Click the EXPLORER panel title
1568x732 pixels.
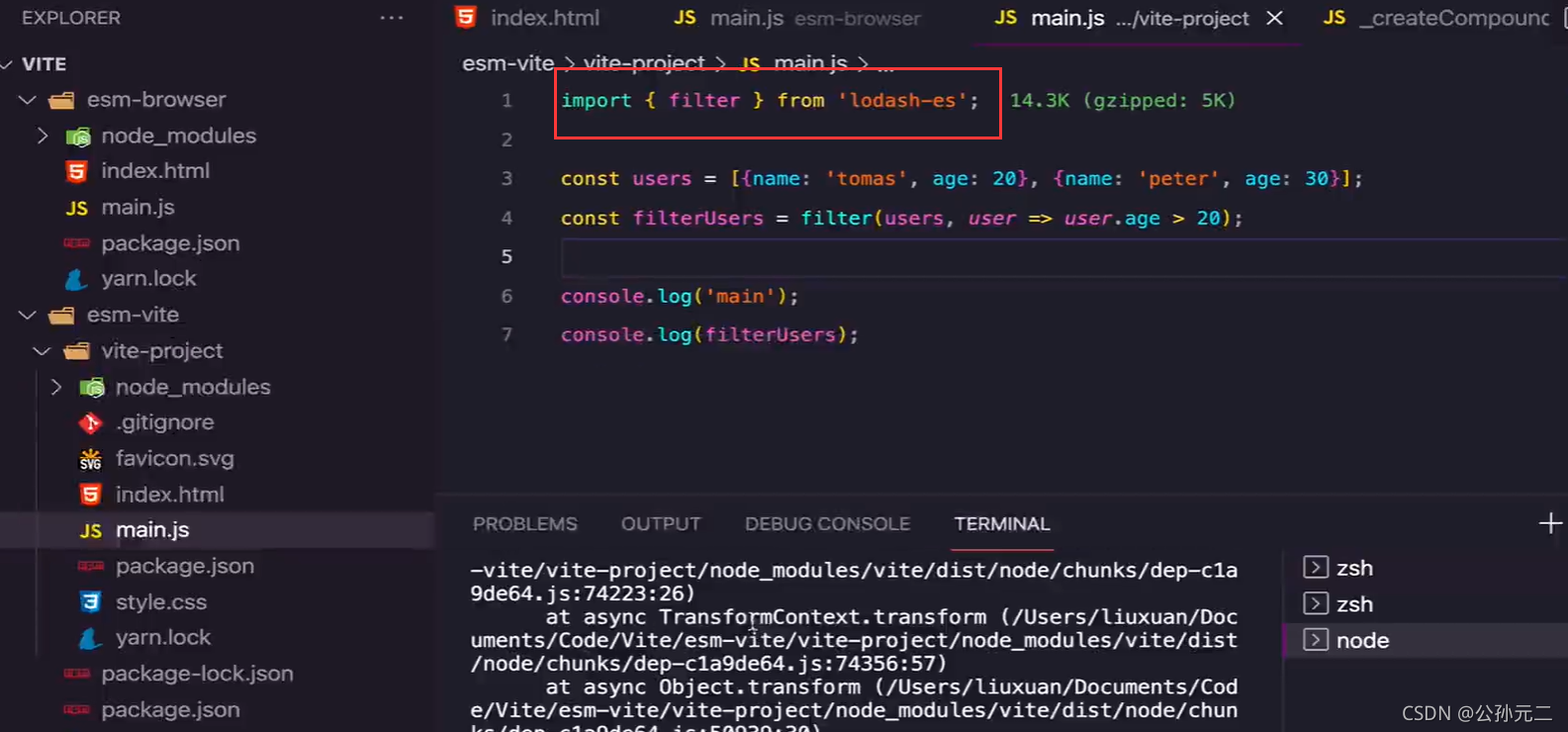coord(71,18)
